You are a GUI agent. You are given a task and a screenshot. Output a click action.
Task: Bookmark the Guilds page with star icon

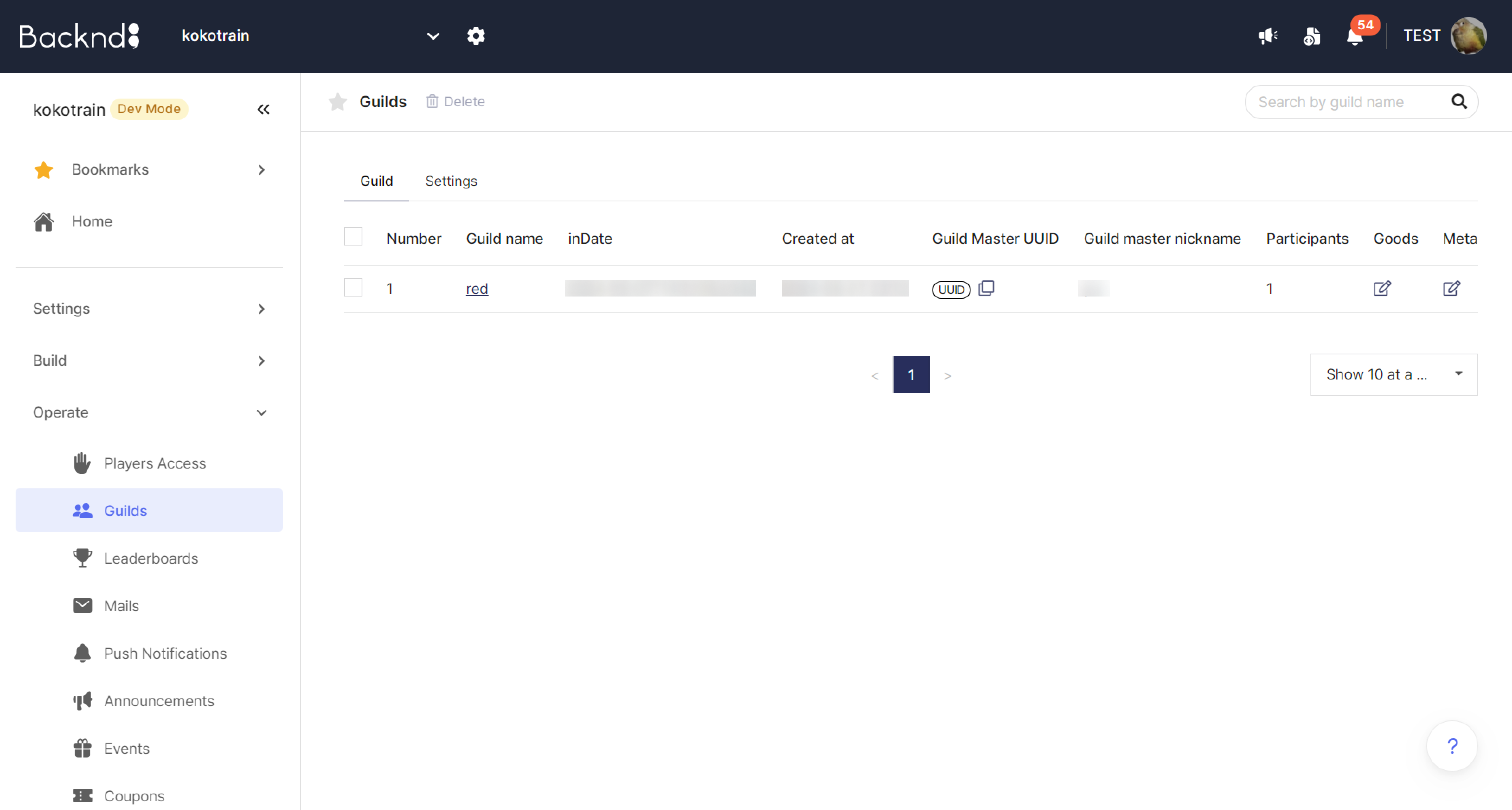tap(338, 102)
